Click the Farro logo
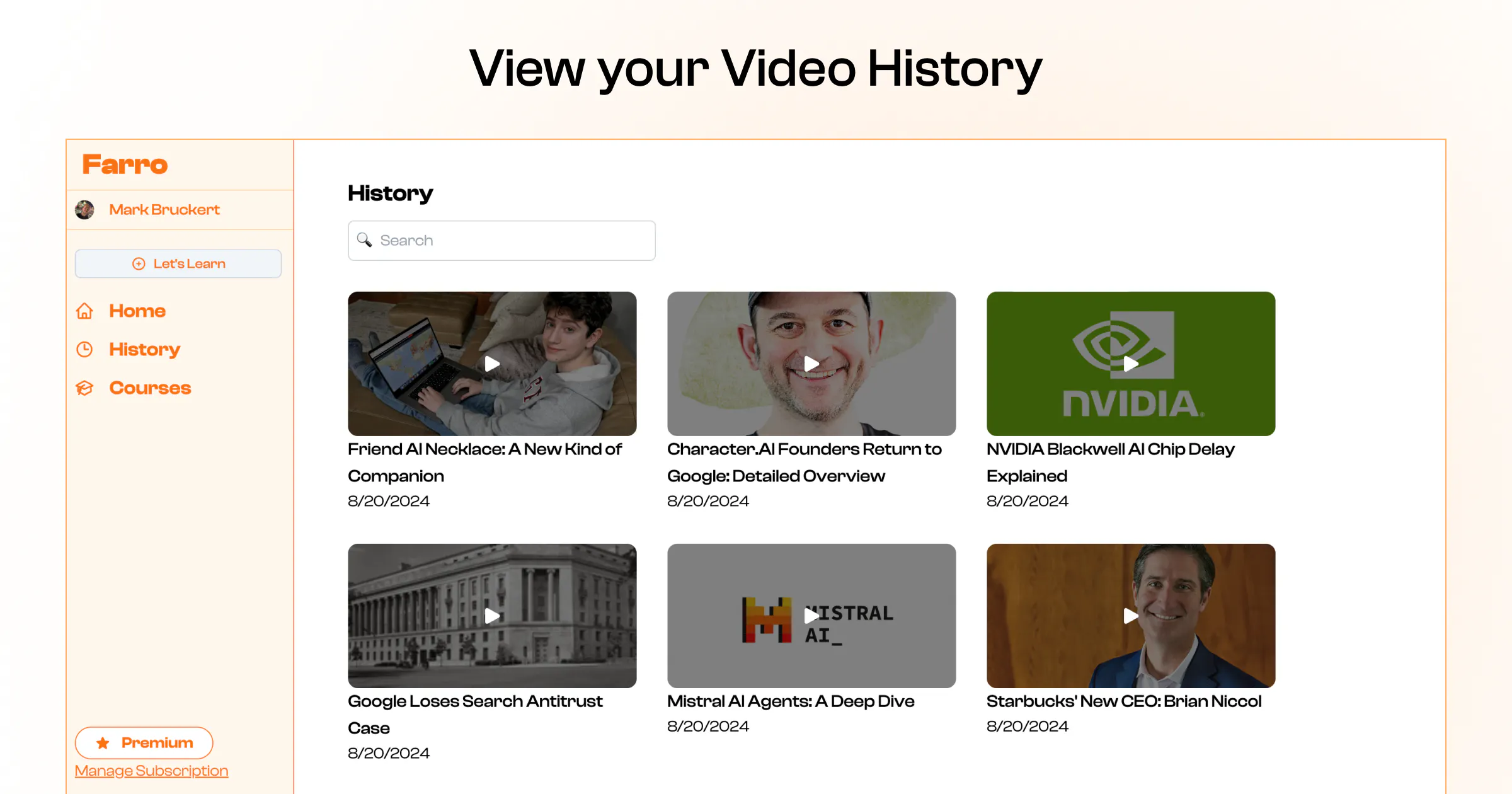This screenshot has width=1512, height=794. 125,165
